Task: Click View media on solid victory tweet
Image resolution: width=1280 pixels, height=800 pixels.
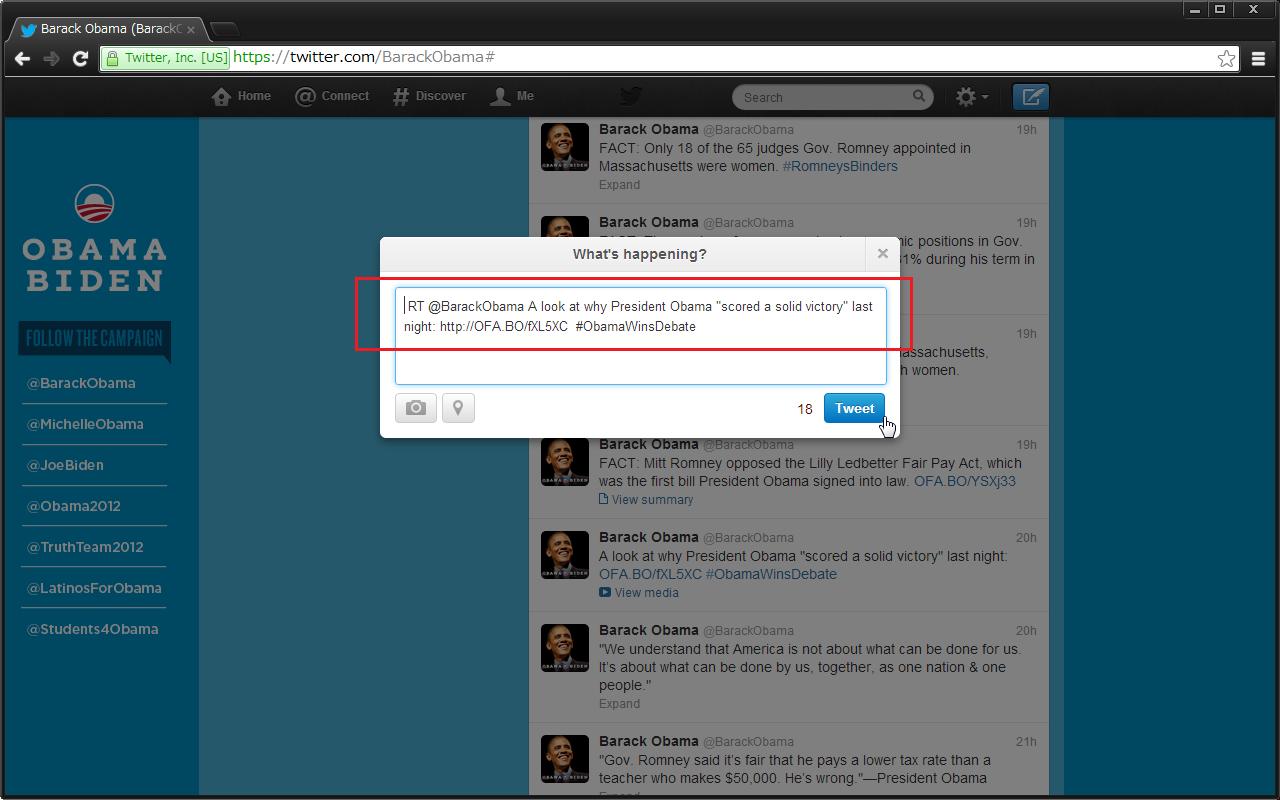Action: 639,592
